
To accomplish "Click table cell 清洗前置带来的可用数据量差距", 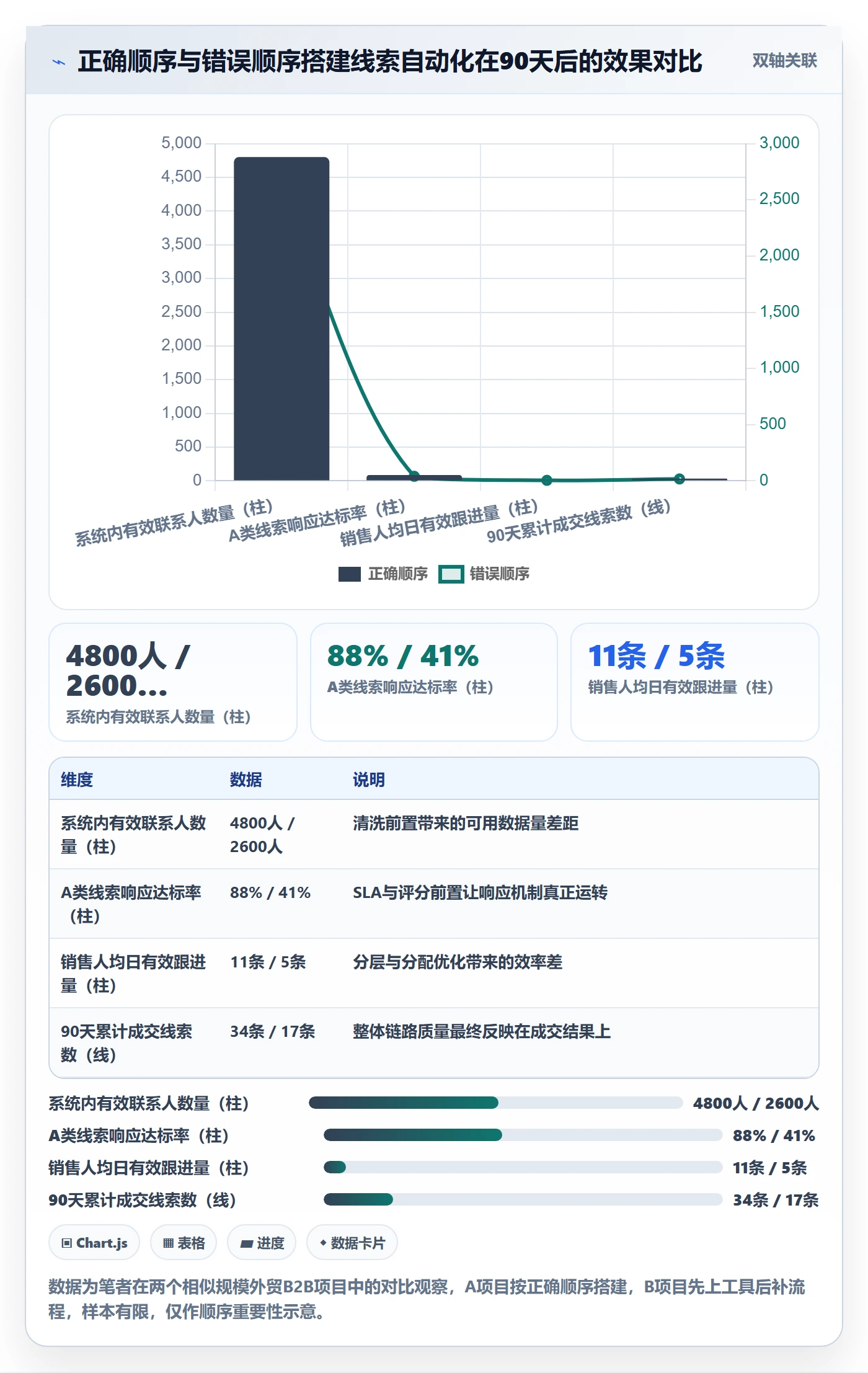I will coord(466,824).
